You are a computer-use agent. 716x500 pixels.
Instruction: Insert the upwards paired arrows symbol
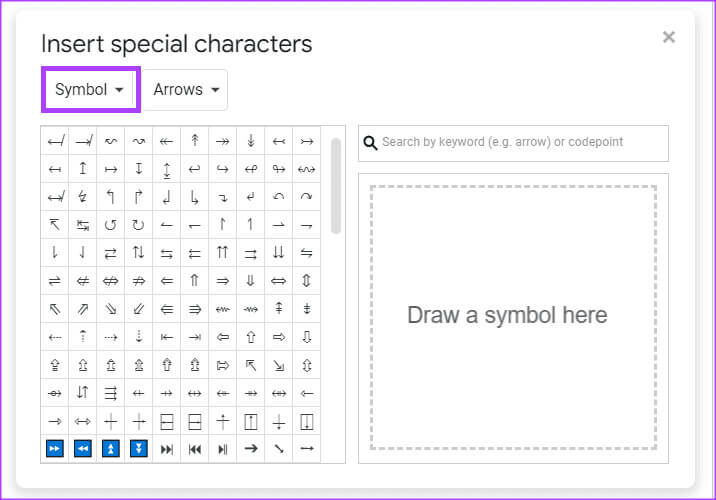[222, 253]
